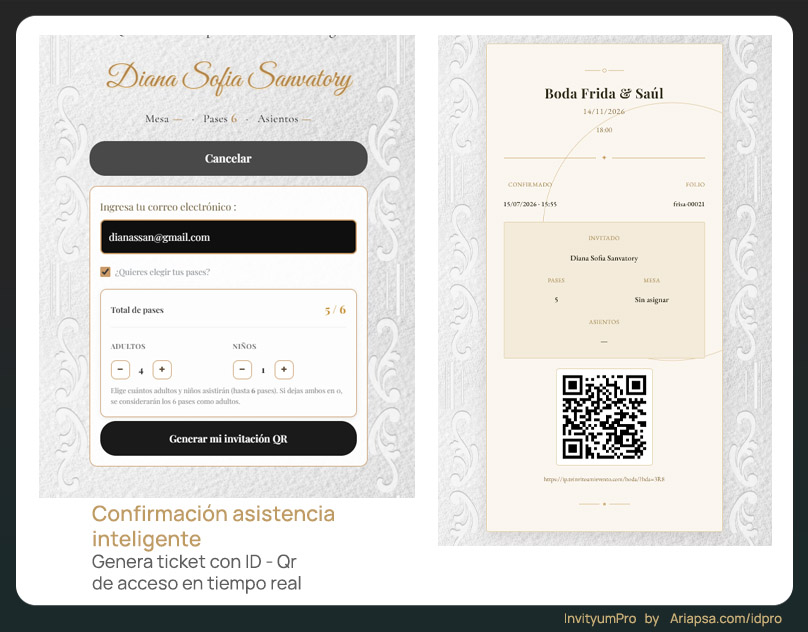
Task: Decrease niños count with minus button
Action: coord(242,370)
